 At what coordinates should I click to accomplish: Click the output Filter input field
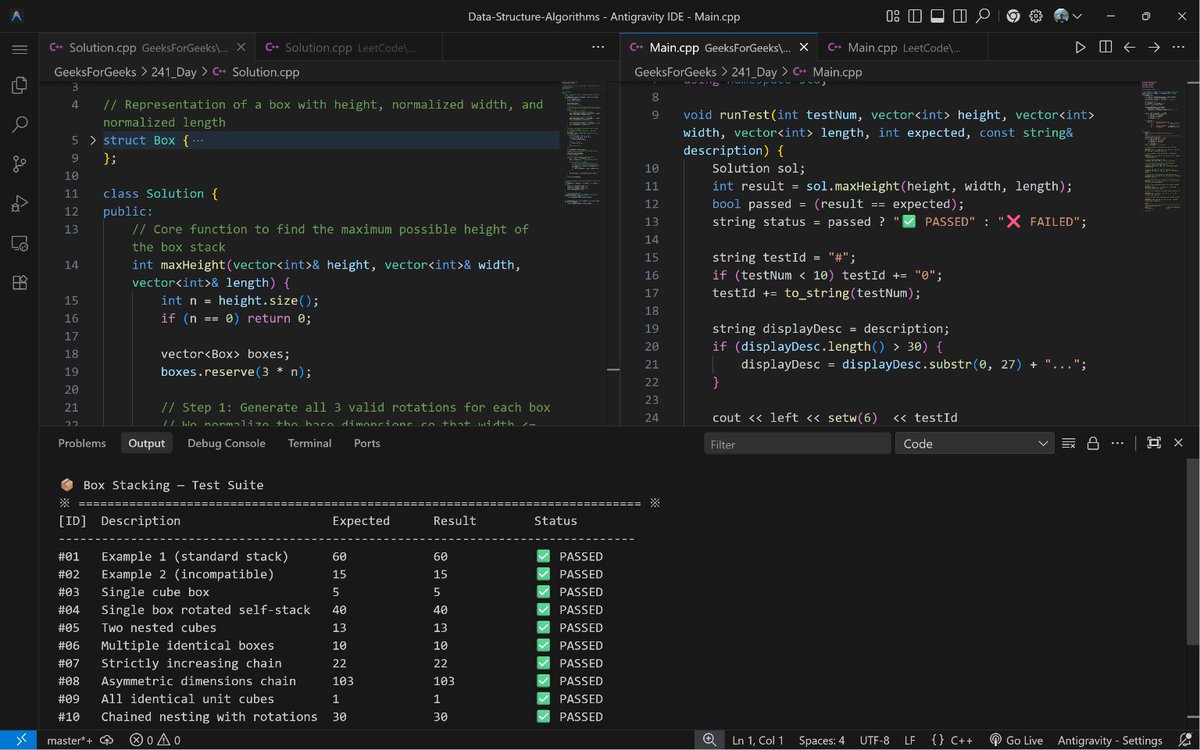click(797, 444)
